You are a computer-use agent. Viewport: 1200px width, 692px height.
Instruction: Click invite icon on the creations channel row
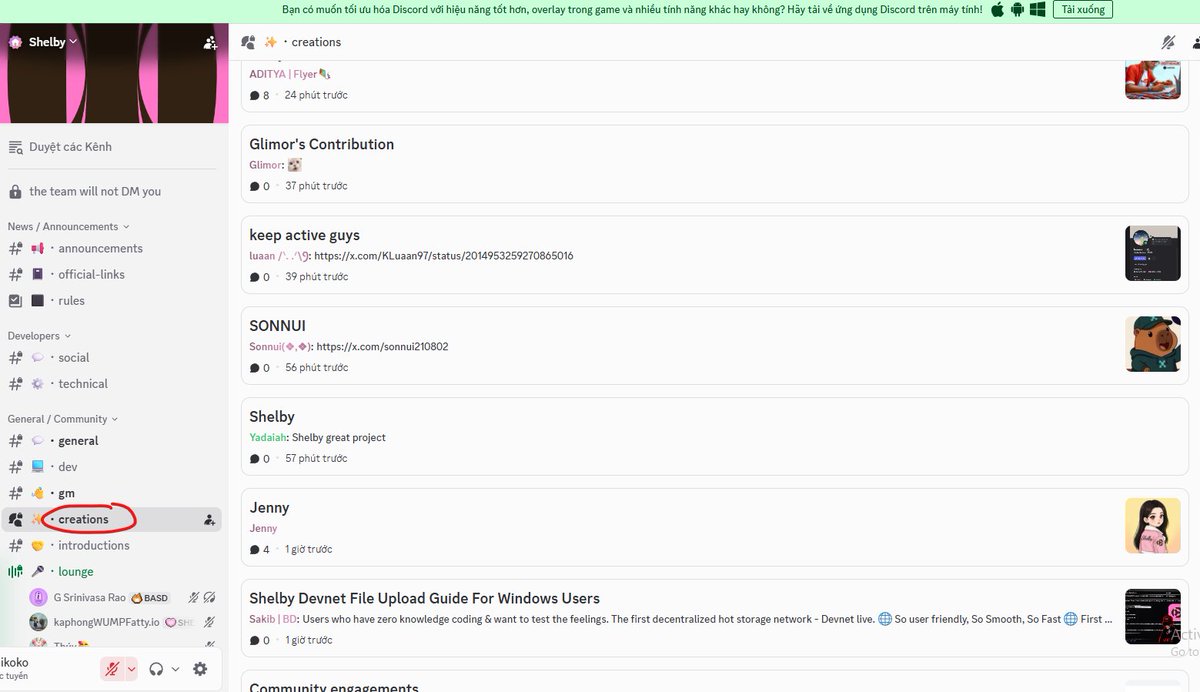click(209, 519)
